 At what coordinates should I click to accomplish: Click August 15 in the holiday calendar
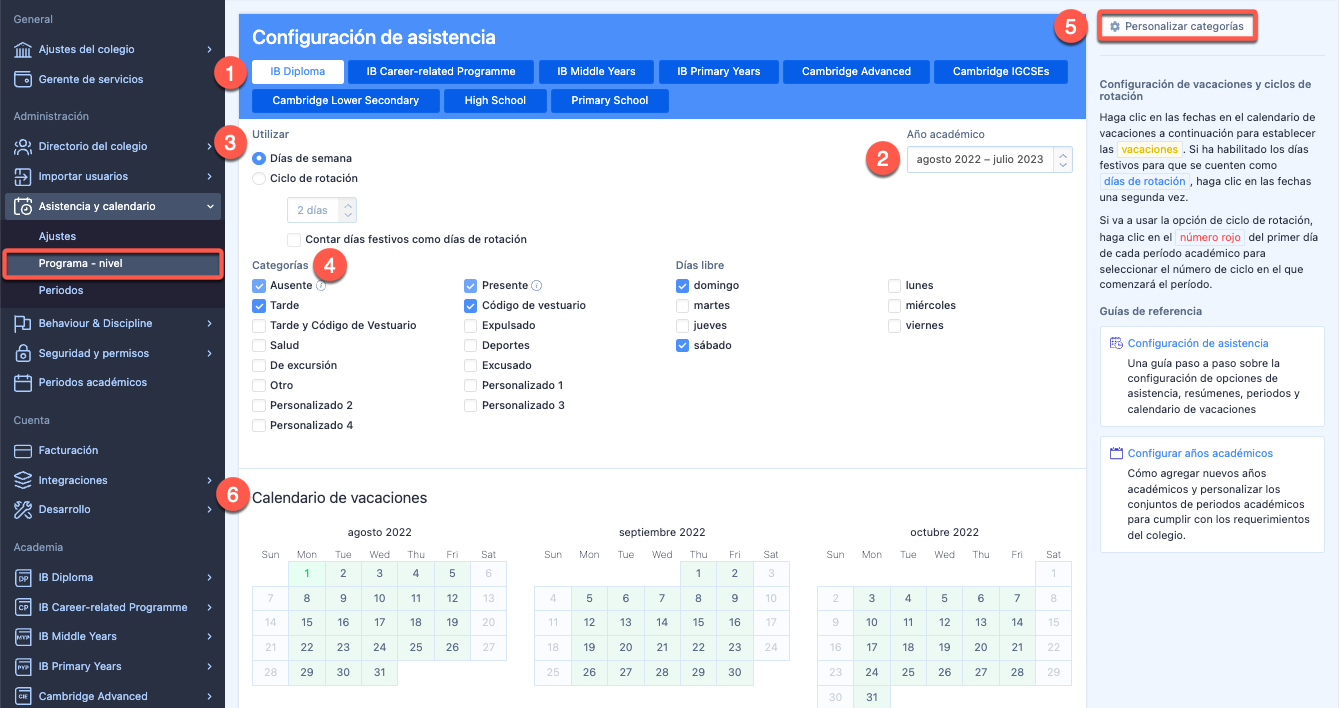coord(307,622)
